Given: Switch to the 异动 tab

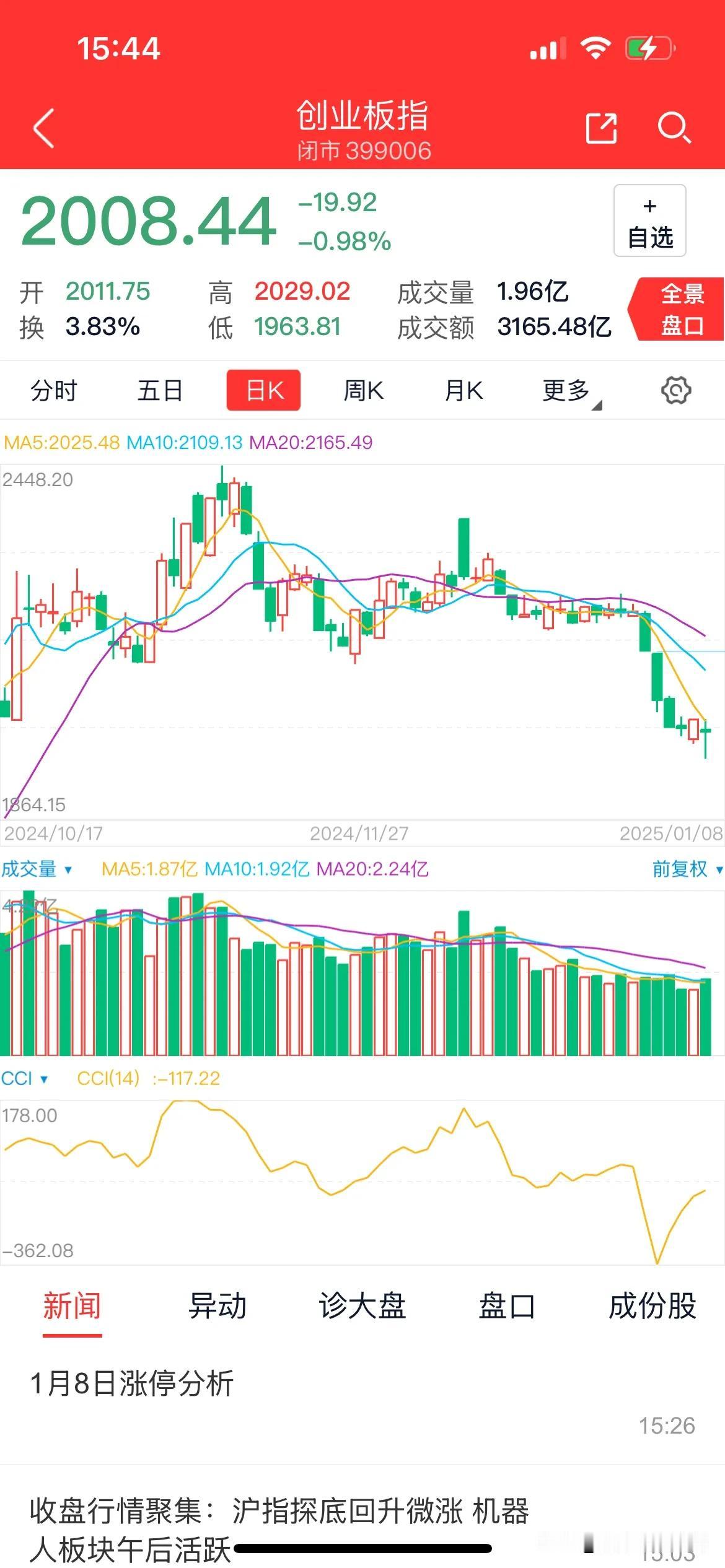Looking at the screenshot, I should (x=217, y=1307).
